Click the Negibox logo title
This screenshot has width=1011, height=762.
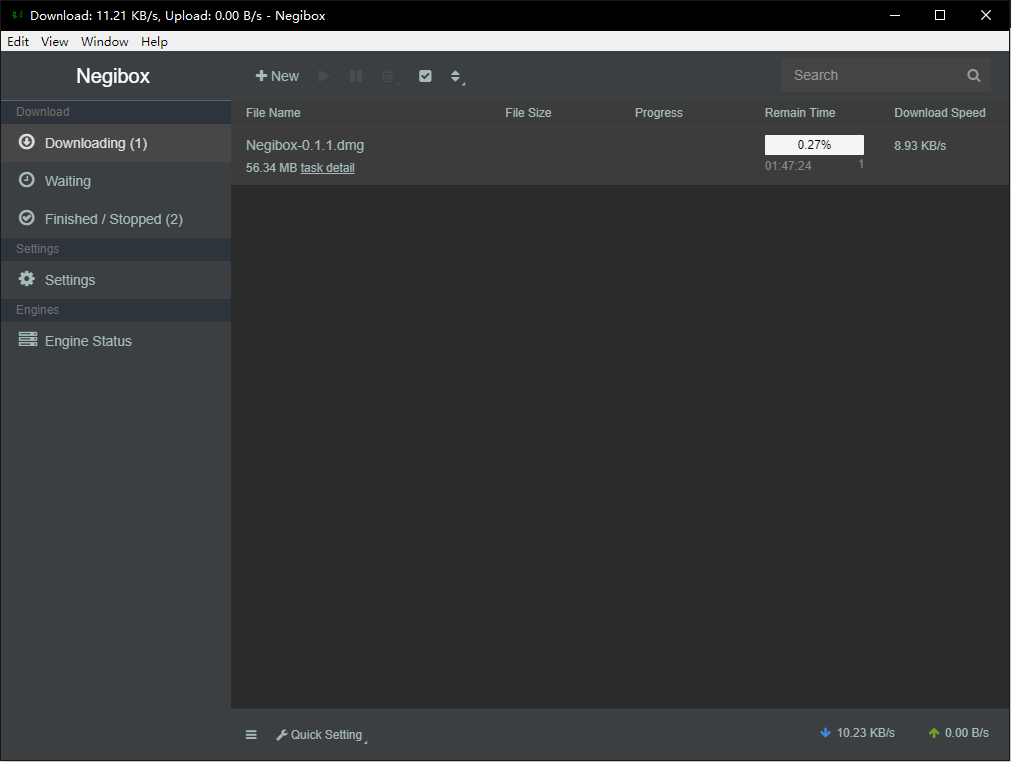113,76
